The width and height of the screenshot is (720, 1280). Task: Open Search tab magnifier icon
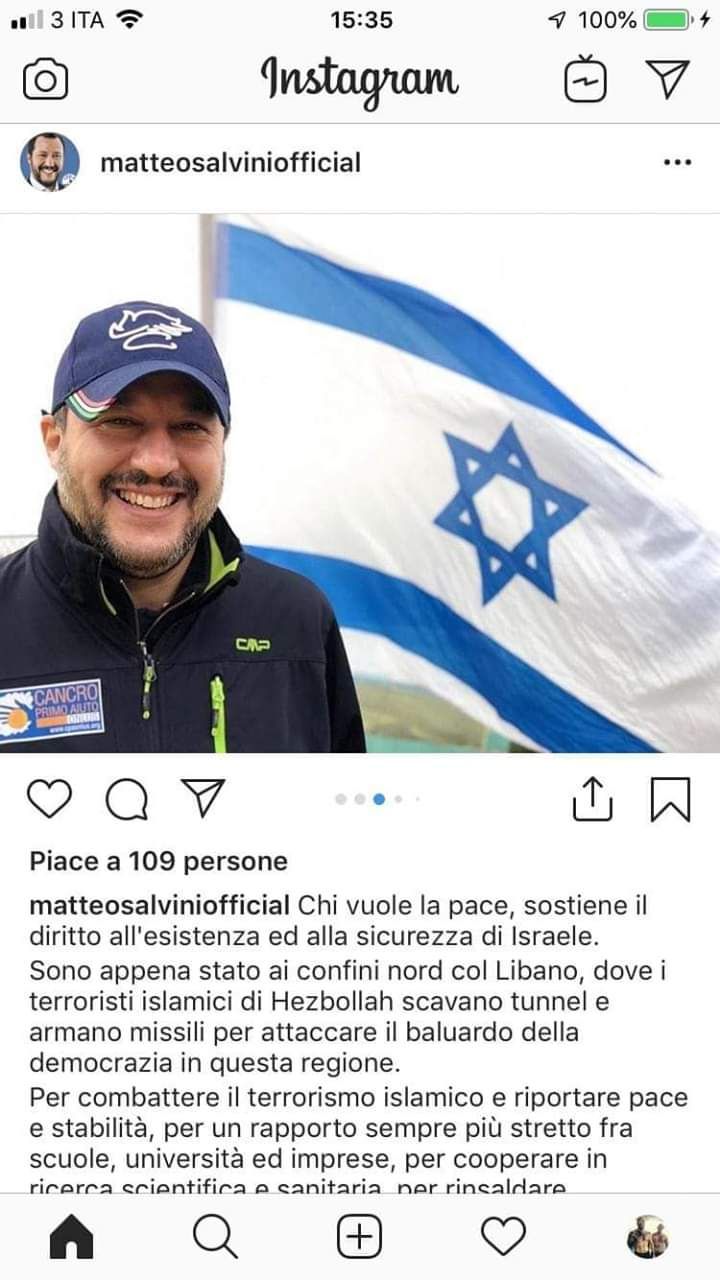click(x=215, y=1238)
